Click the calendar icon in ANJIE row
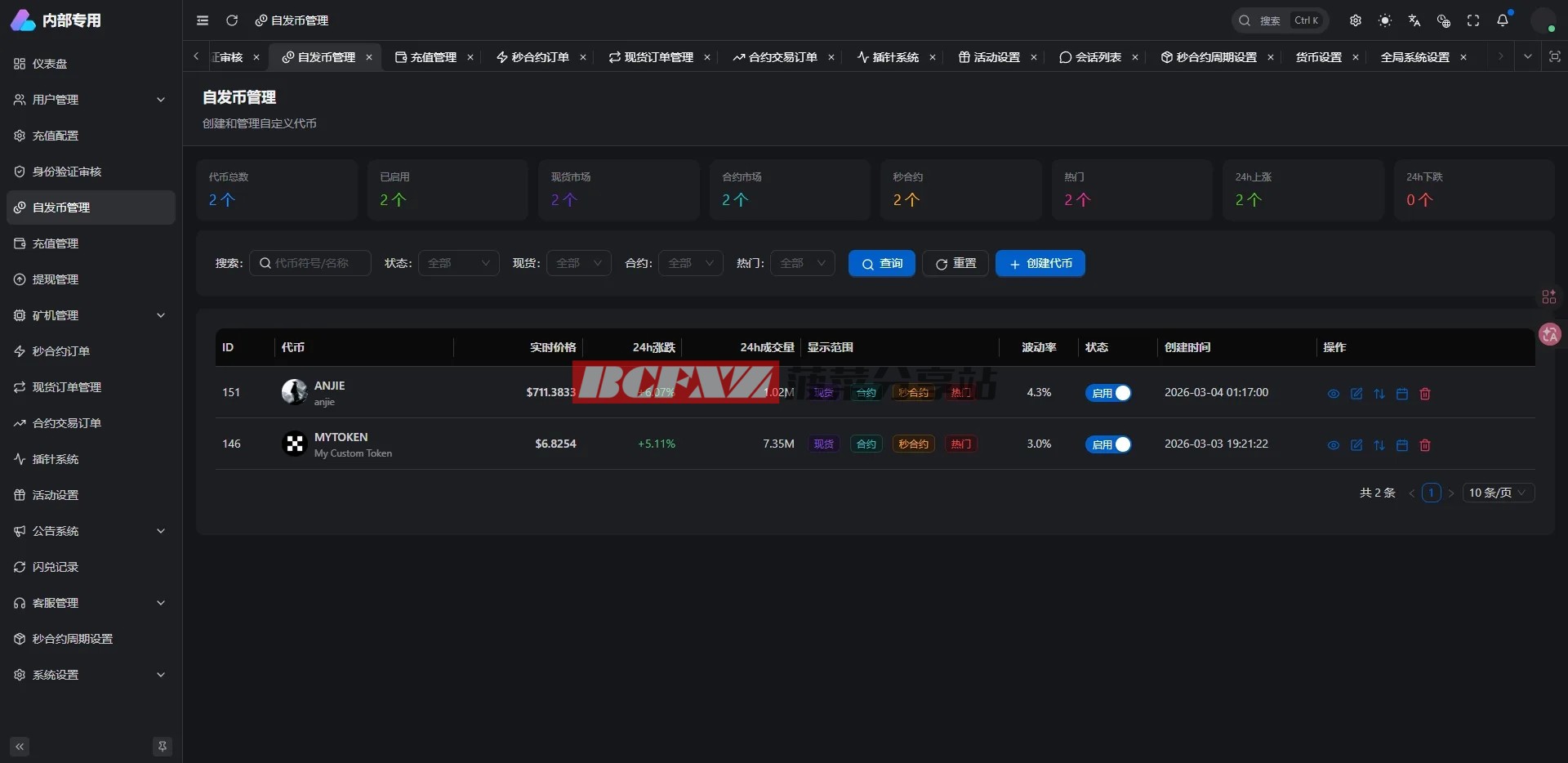Image resolution: width=1568 pixels, height=763 pixels. tap(1402, 394)
